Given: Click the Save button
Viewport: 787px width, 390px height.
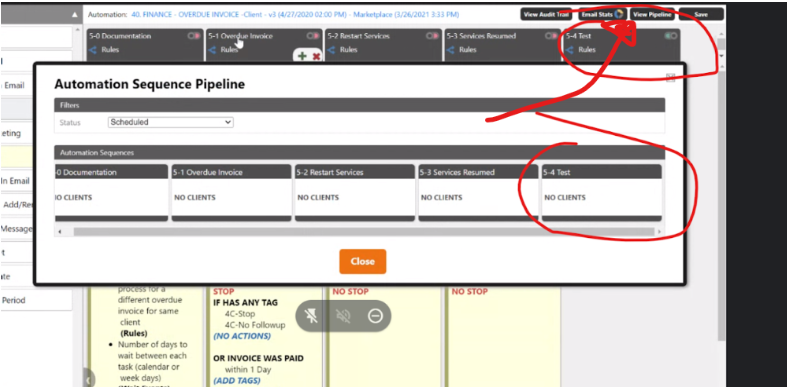Looking at the screenshot, I should tap(701, 15).
